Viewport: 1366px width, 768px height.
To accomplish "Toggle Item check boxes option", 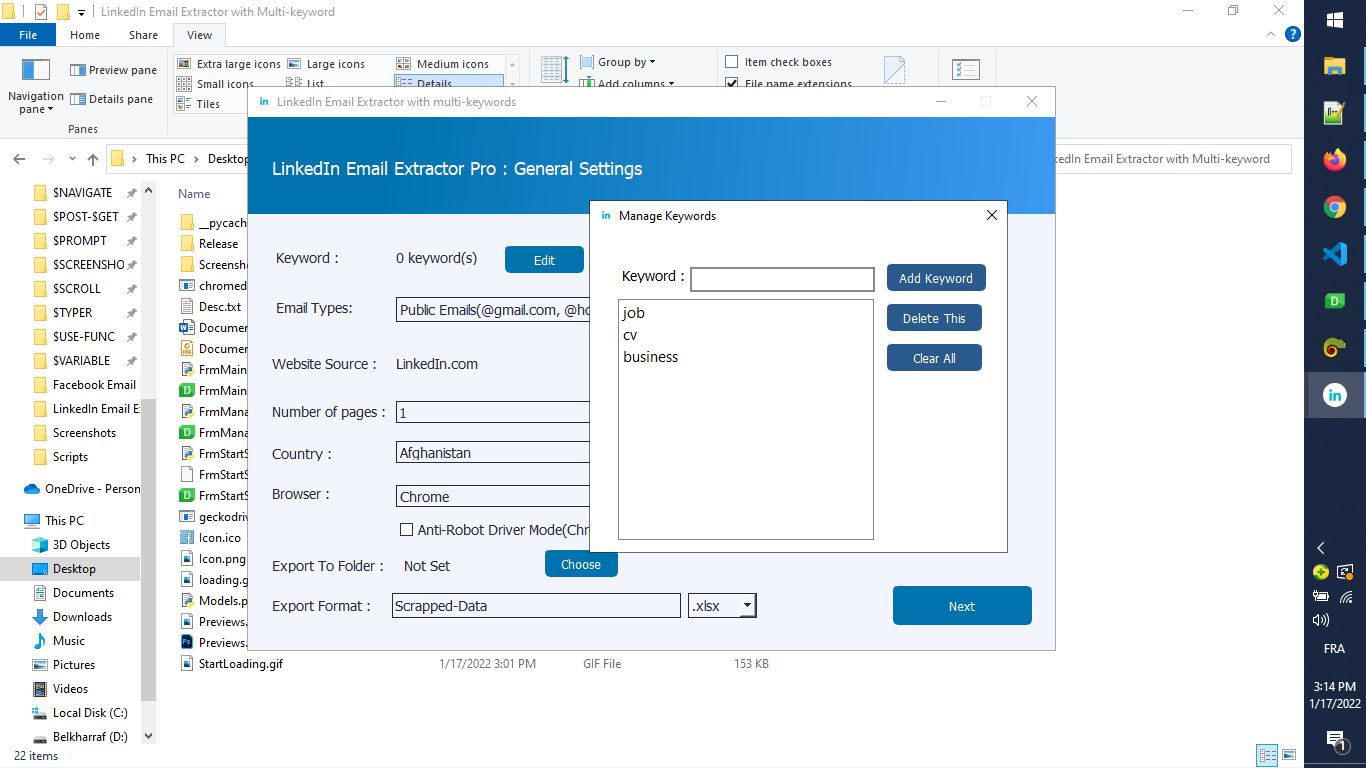I will point(732,62).
